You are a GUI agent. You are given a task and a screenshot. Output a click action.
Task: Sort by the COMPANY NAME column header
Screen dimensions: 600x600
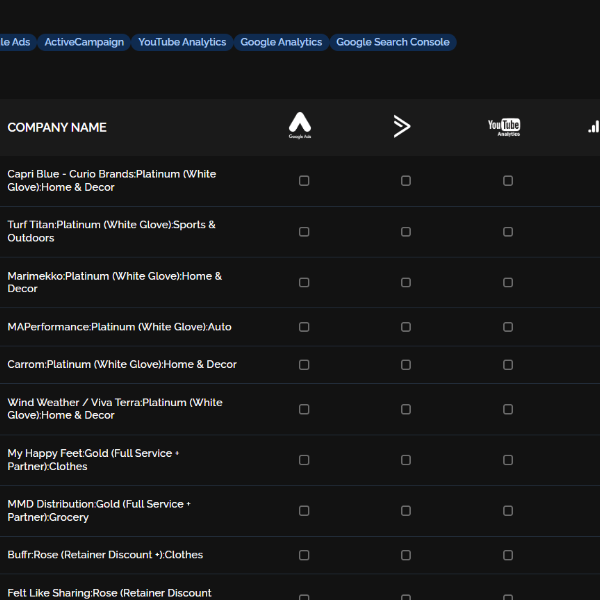pos(57,127)
